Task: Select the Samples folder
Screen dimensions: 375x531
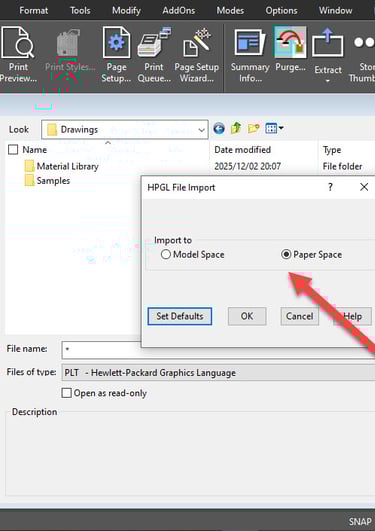Action: (47, 180)
